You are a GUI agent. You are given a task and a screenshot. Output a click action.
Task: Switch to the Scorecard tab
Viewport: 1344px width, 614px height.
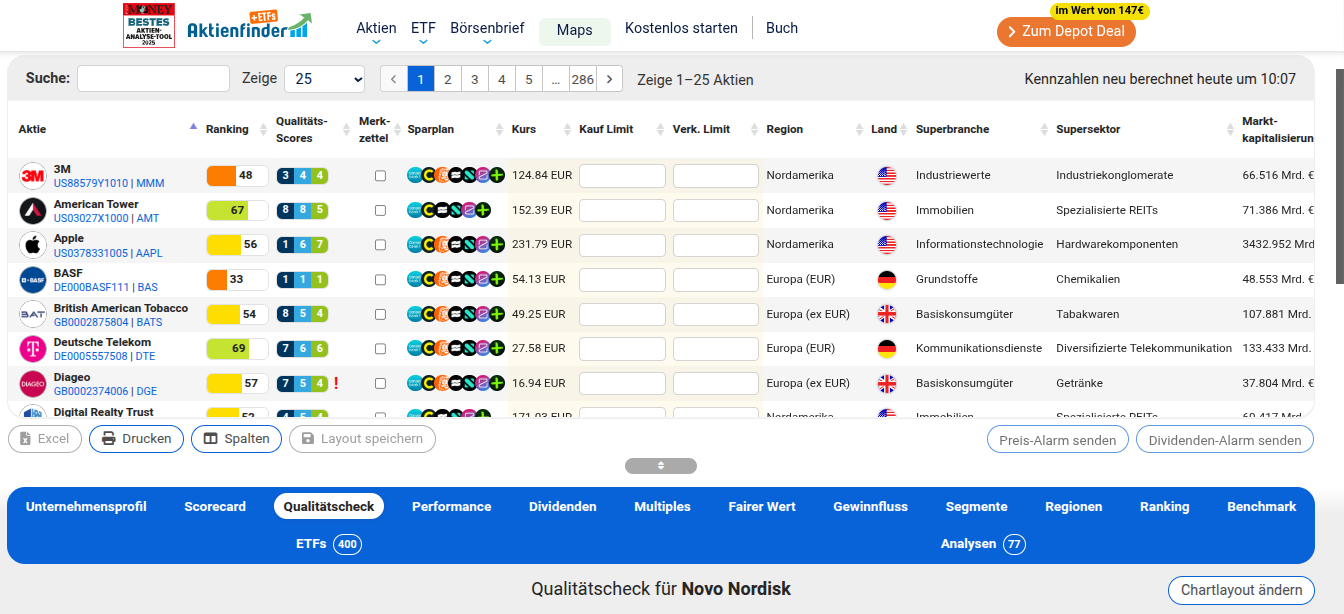215,506
